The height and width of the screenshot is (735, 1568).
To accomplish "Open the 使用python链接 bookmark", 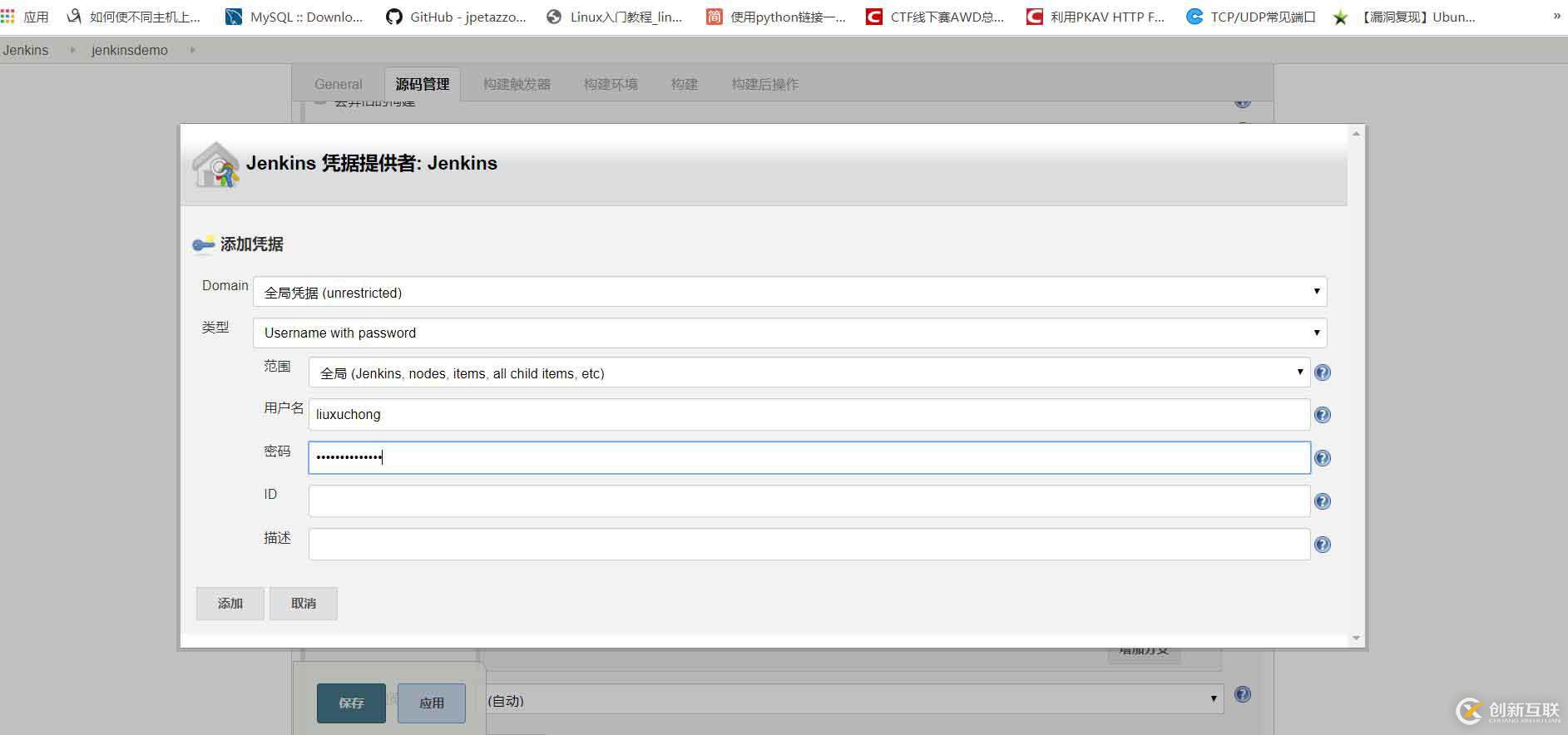I will [776, 17].
